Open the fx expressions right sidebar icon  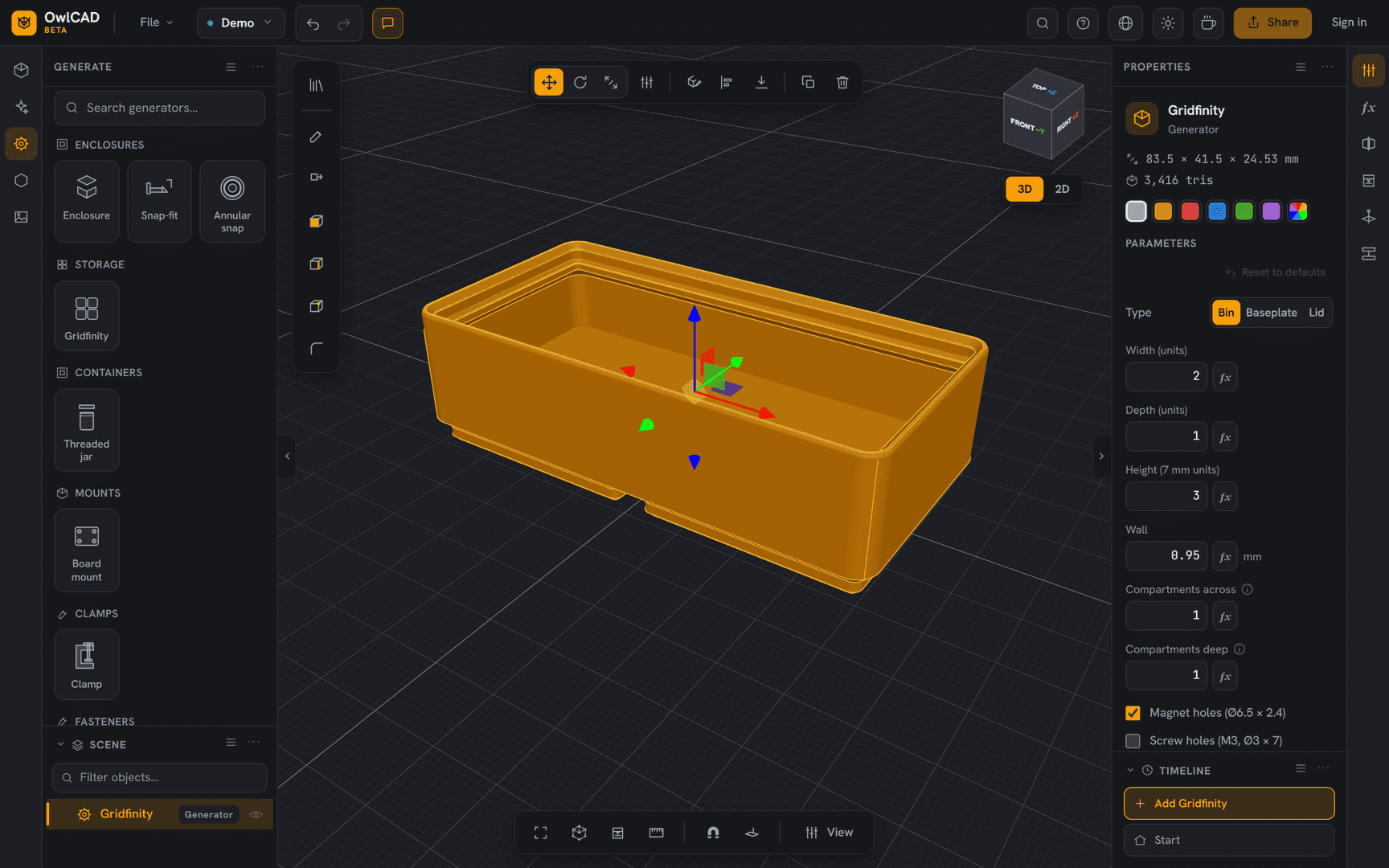coord(1368,108)
